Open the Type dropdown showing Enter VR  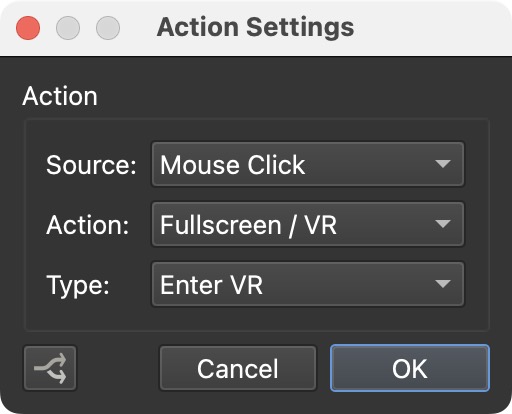pyautogui.click(x=308, y=284)
